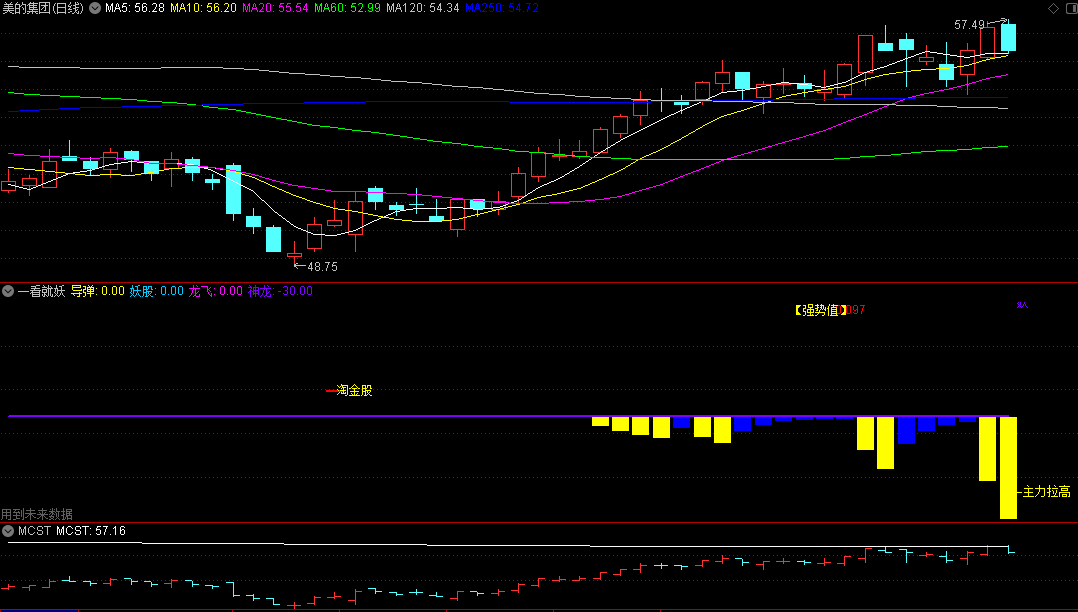
Task: Click the 主力拉高 signal label
Action: click(1046, 492)
